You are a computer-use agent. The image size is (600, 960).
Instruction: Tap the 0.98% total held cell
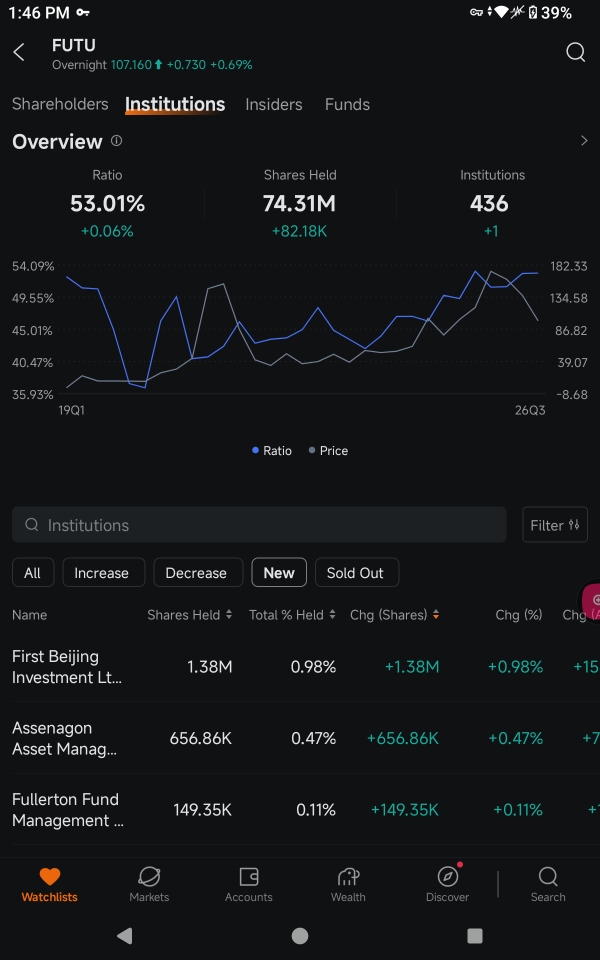pyautogui.click(x=313, y=667)
